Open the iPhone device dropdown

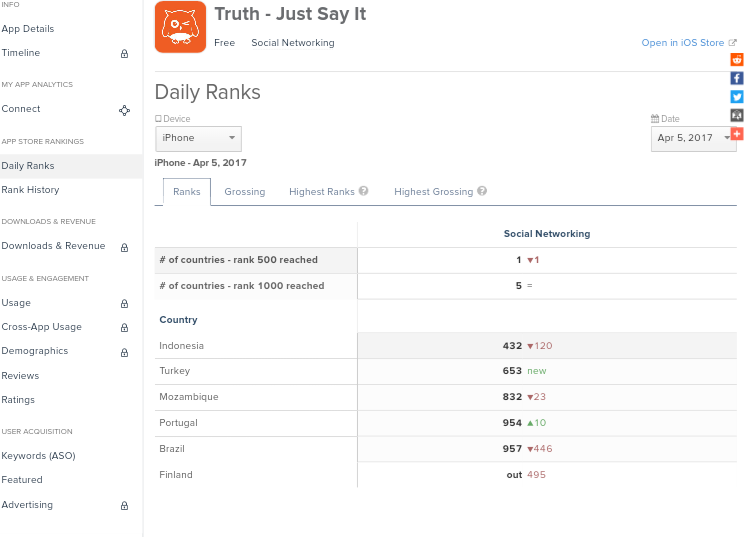point(198,138)
